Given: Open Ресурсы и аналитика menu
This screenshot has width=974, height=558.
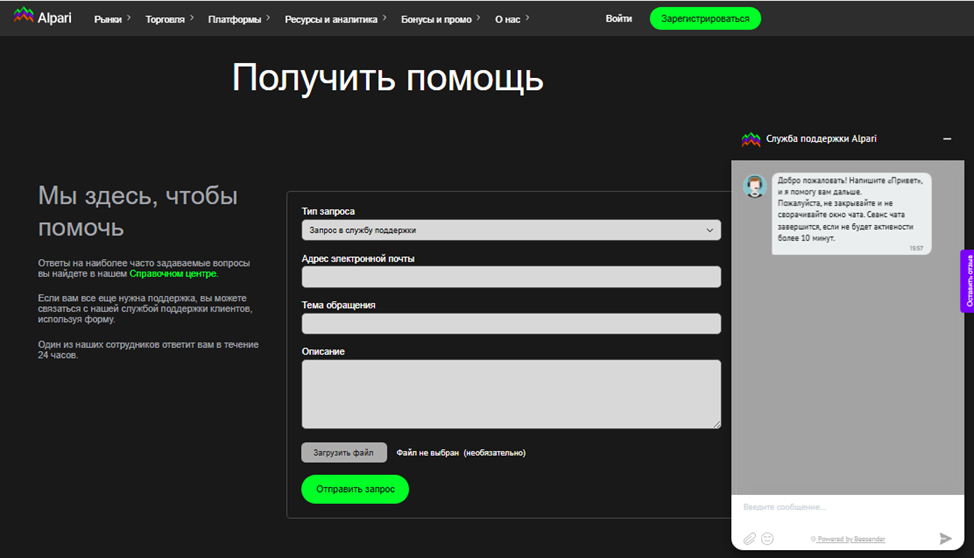Looking at the screenshot, I should pos(335,19).
